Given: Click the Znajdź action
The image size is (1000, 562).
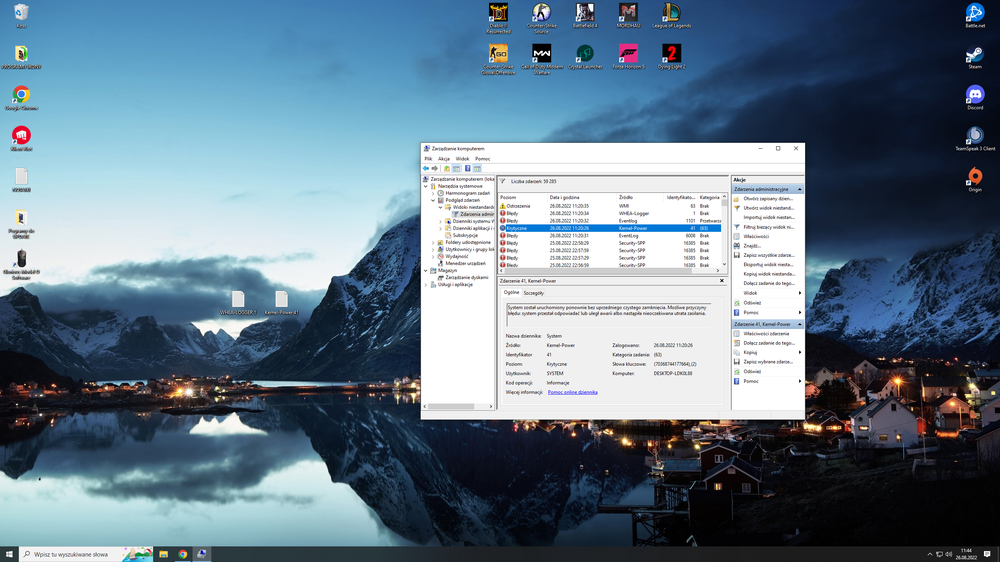Looking at the screenshot, I should (x=768, y=246).
